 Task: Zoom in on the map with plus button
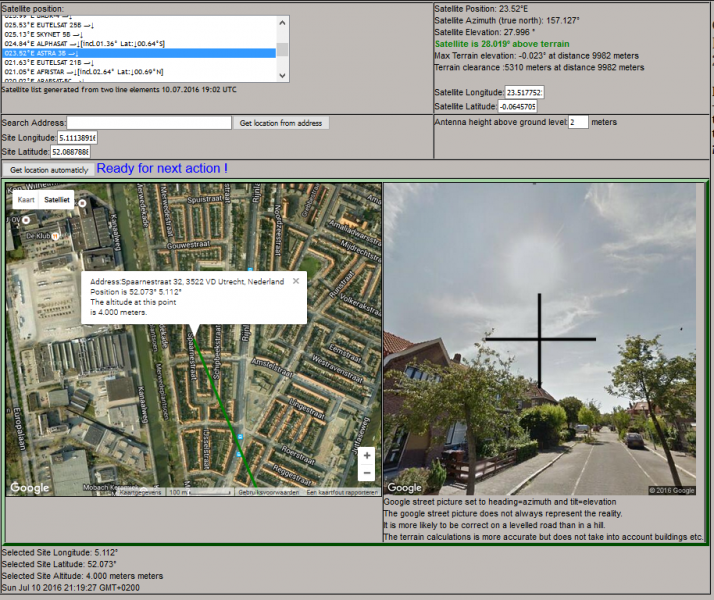pos(367,455)
